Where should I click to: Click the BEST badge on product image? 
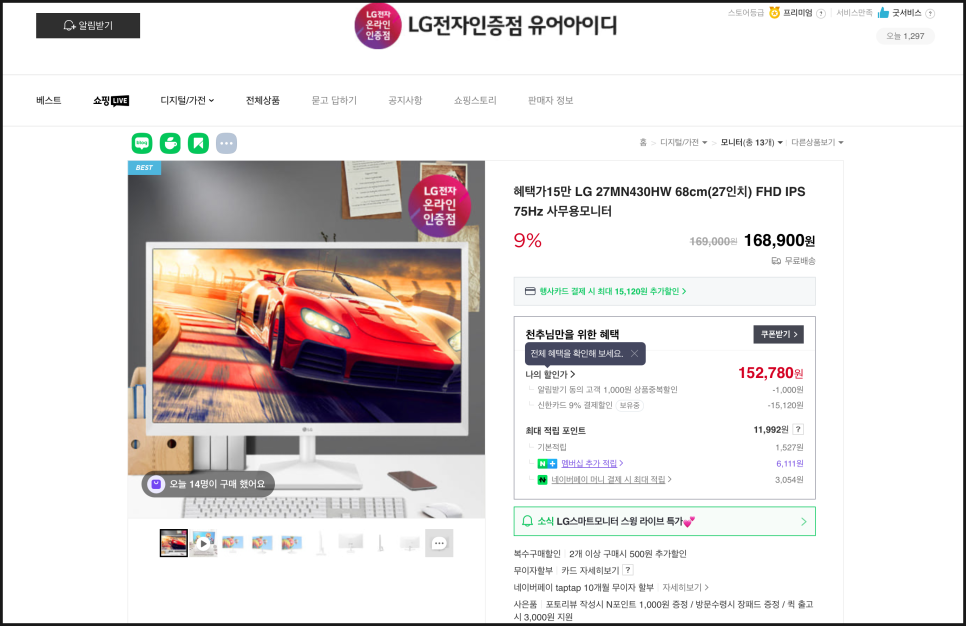point(144,168)
